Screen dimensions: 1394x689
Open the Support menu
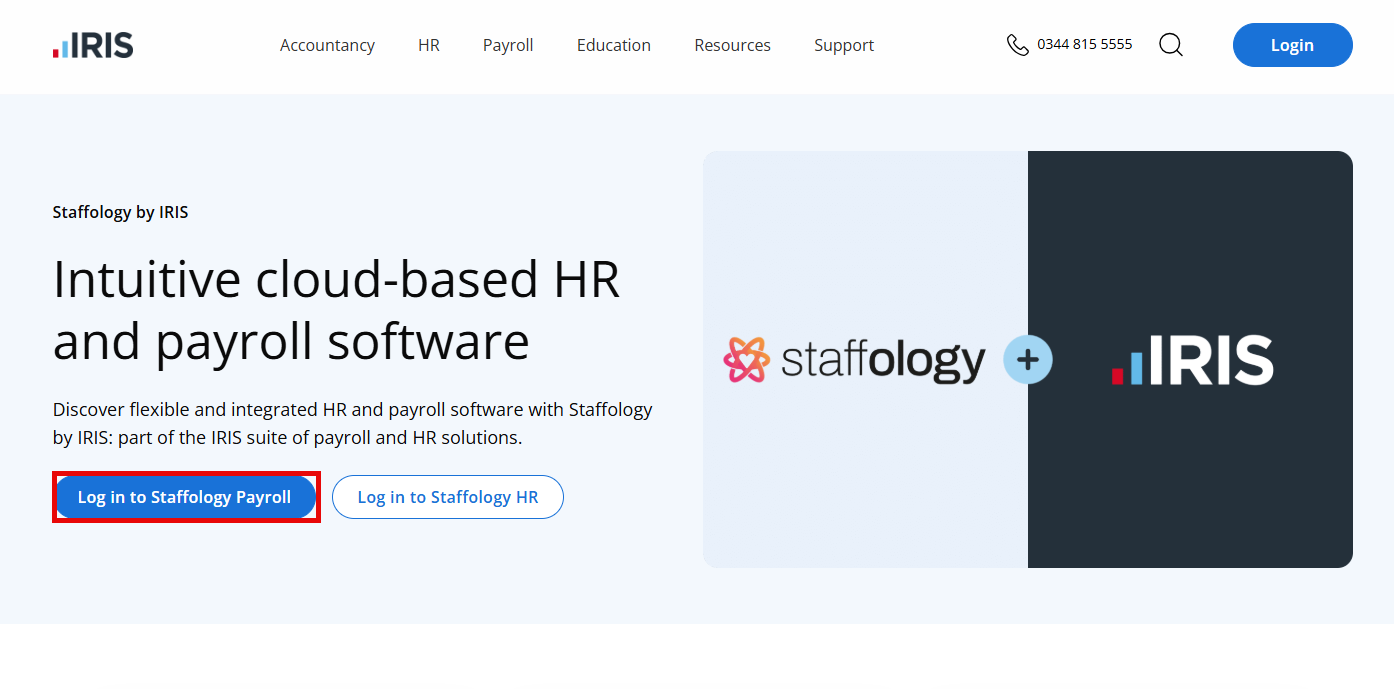(844, 45)
